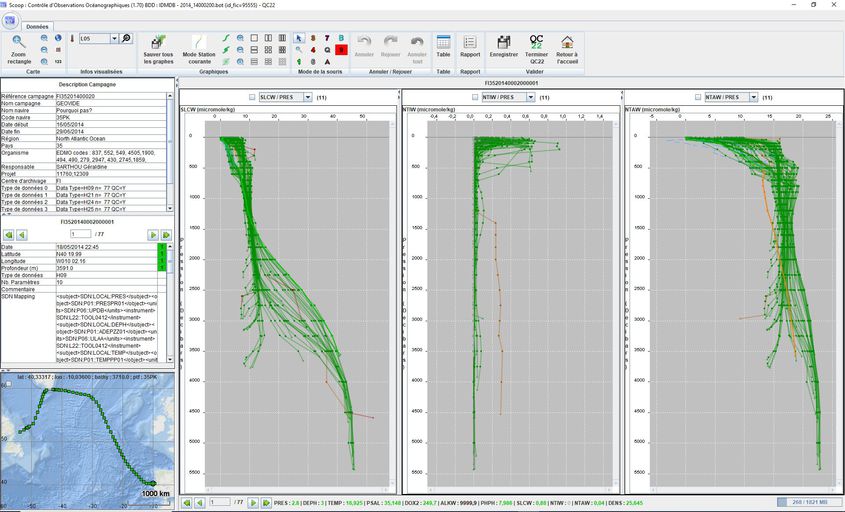Open the Rapport report

coord(470,46)
